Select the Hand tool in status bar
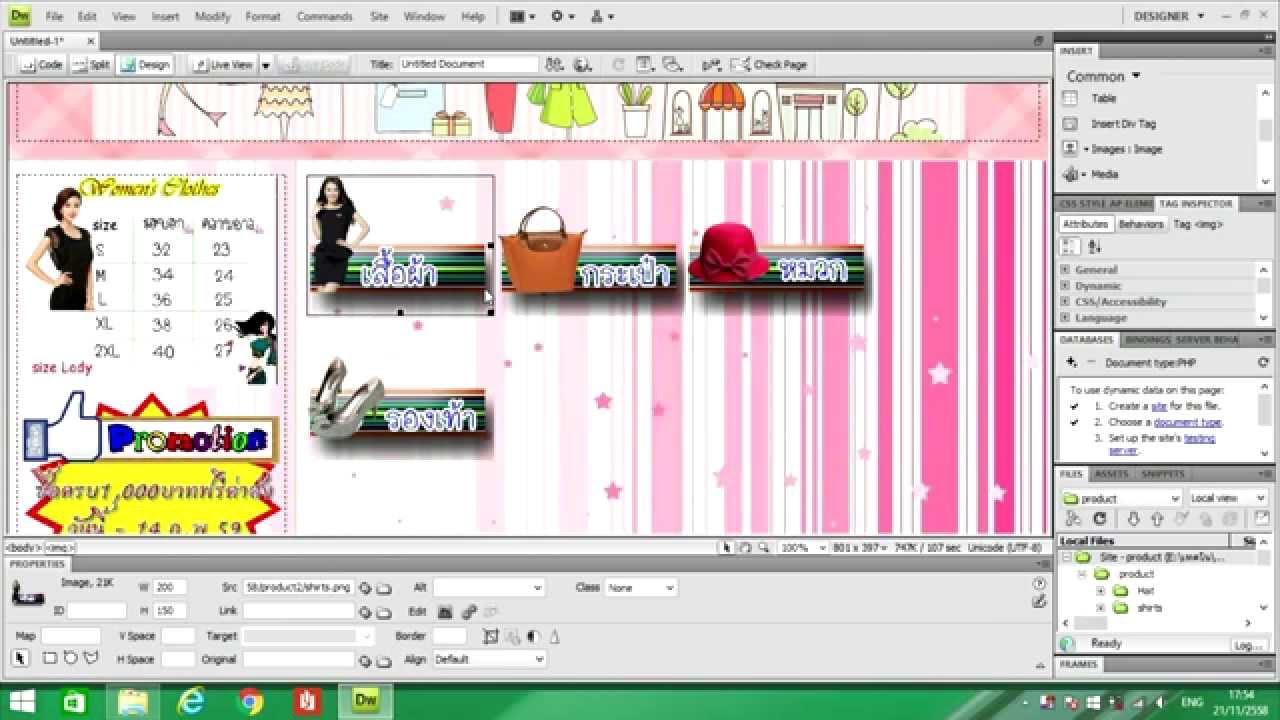 (746, 548)
